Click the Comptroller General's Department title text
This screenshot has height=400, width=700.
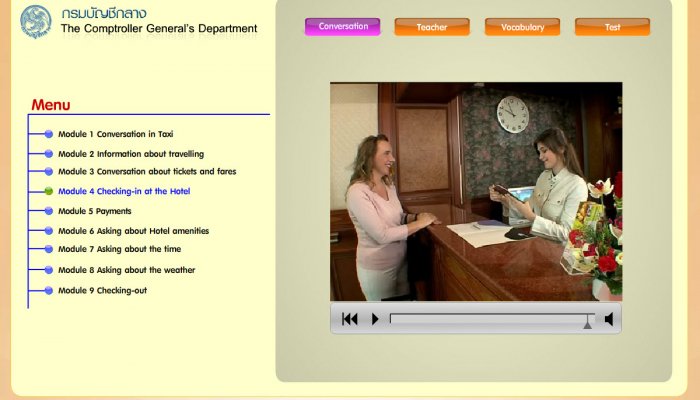[x=159, y=29]
